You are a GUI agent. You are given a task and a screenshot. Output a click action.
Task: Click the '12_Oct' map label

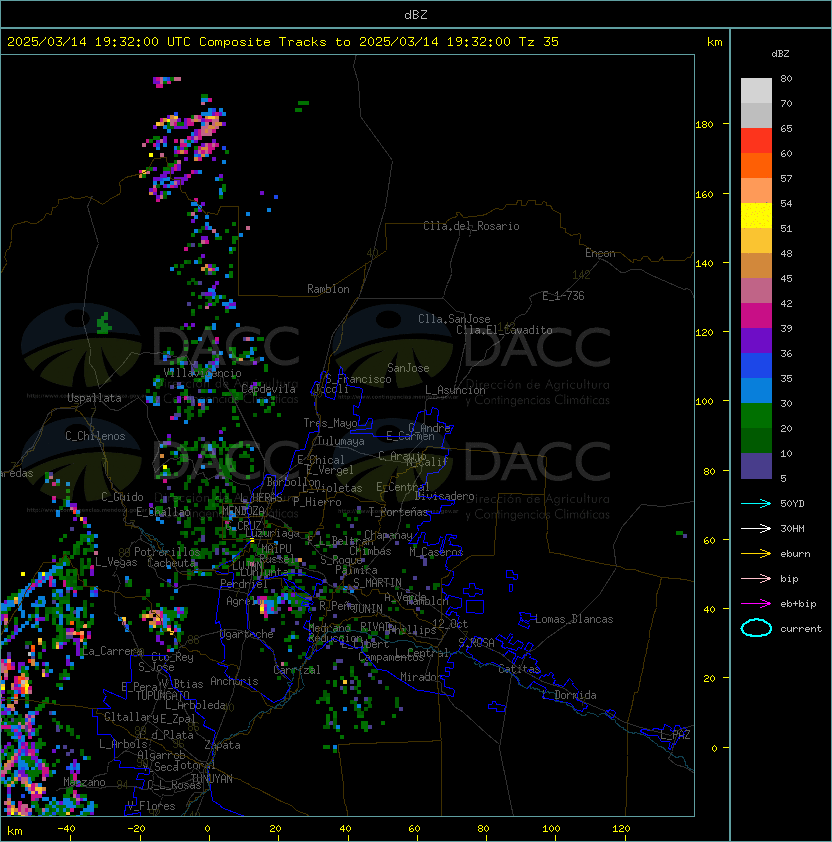point(450,624)
